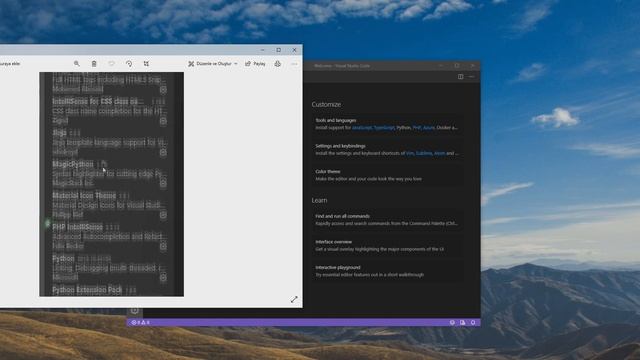The height and width of the screenshot is (360, 640).
Task: Click the heart favorite icon in Photos toolbar
Action: coord(111,64)
